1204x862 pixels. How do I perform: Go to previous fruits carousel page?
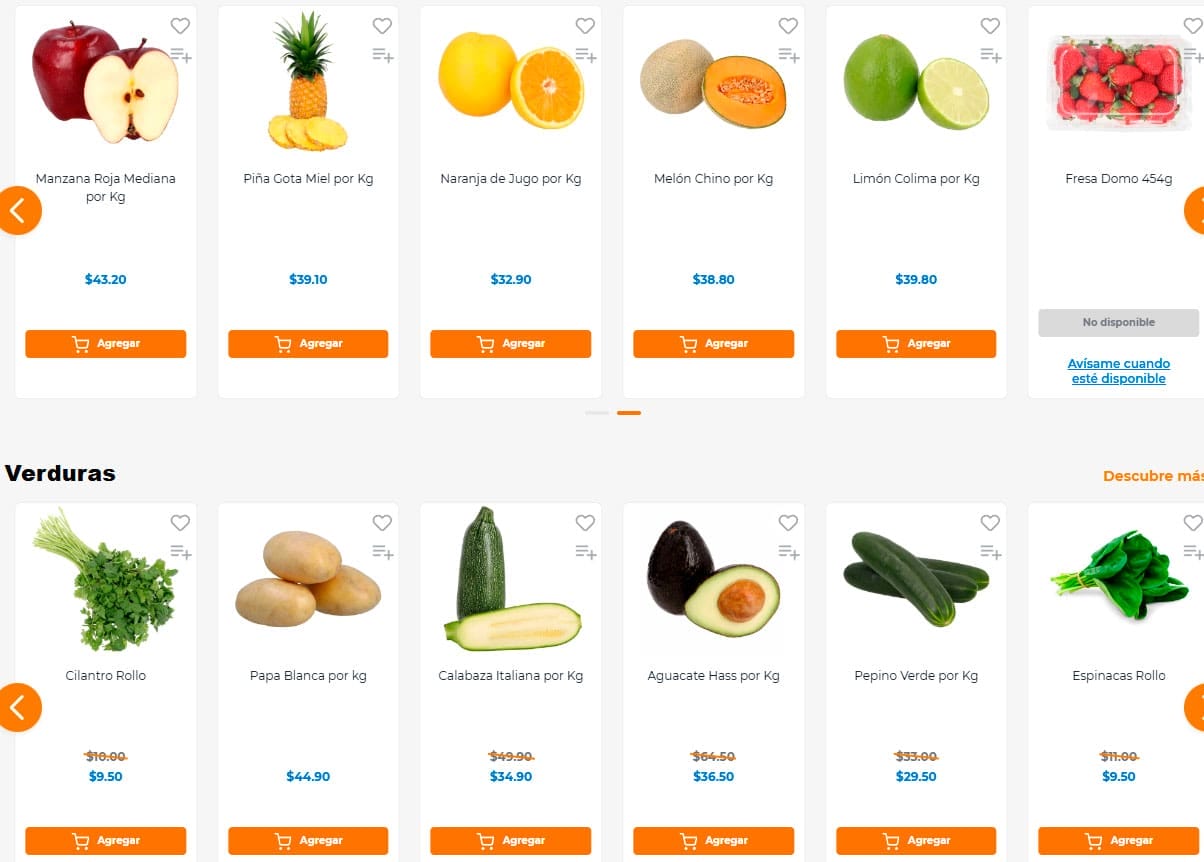point(18,211)
